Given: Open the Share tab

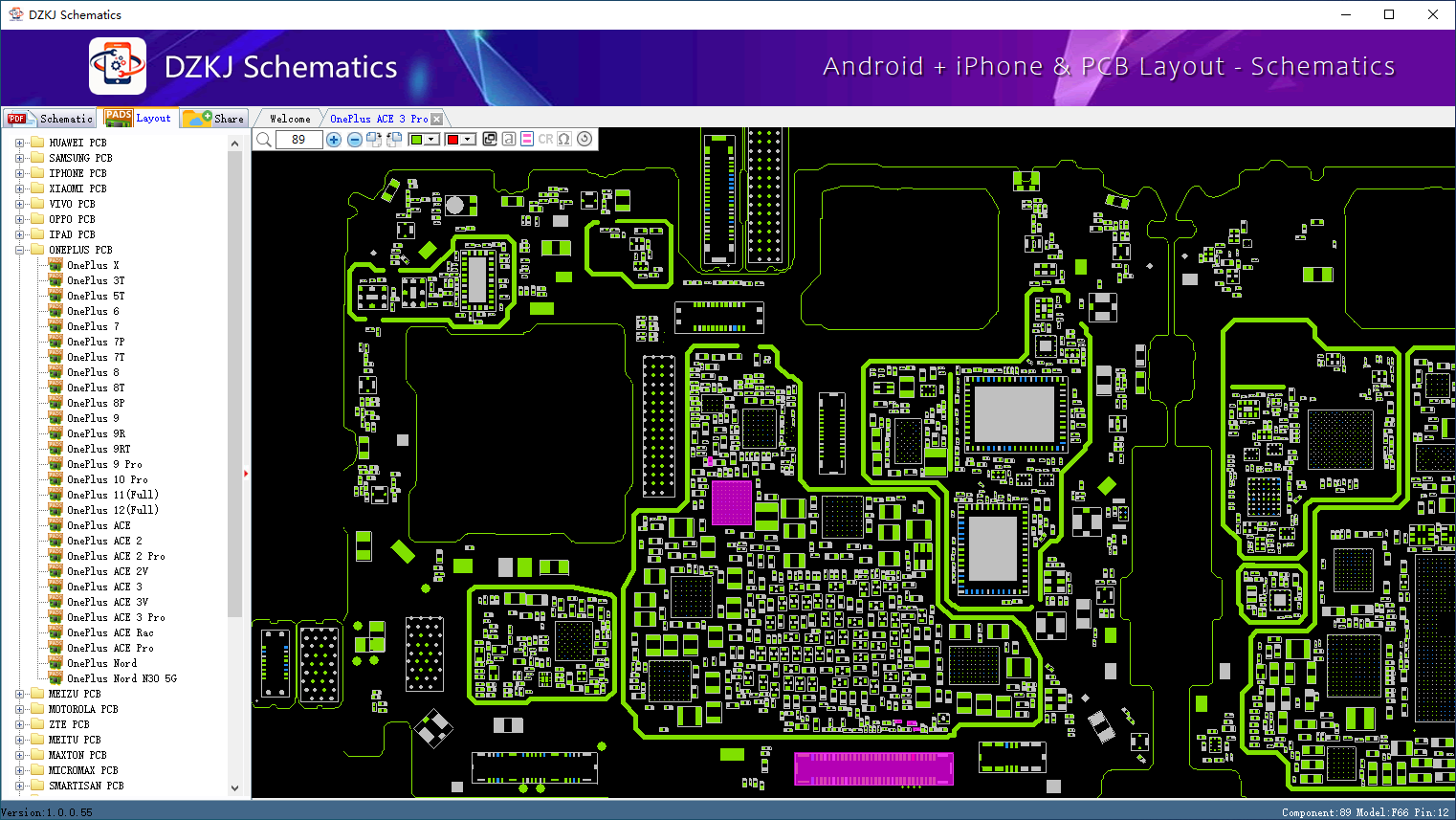Looking at the screenshot, I should pos(214,119).
